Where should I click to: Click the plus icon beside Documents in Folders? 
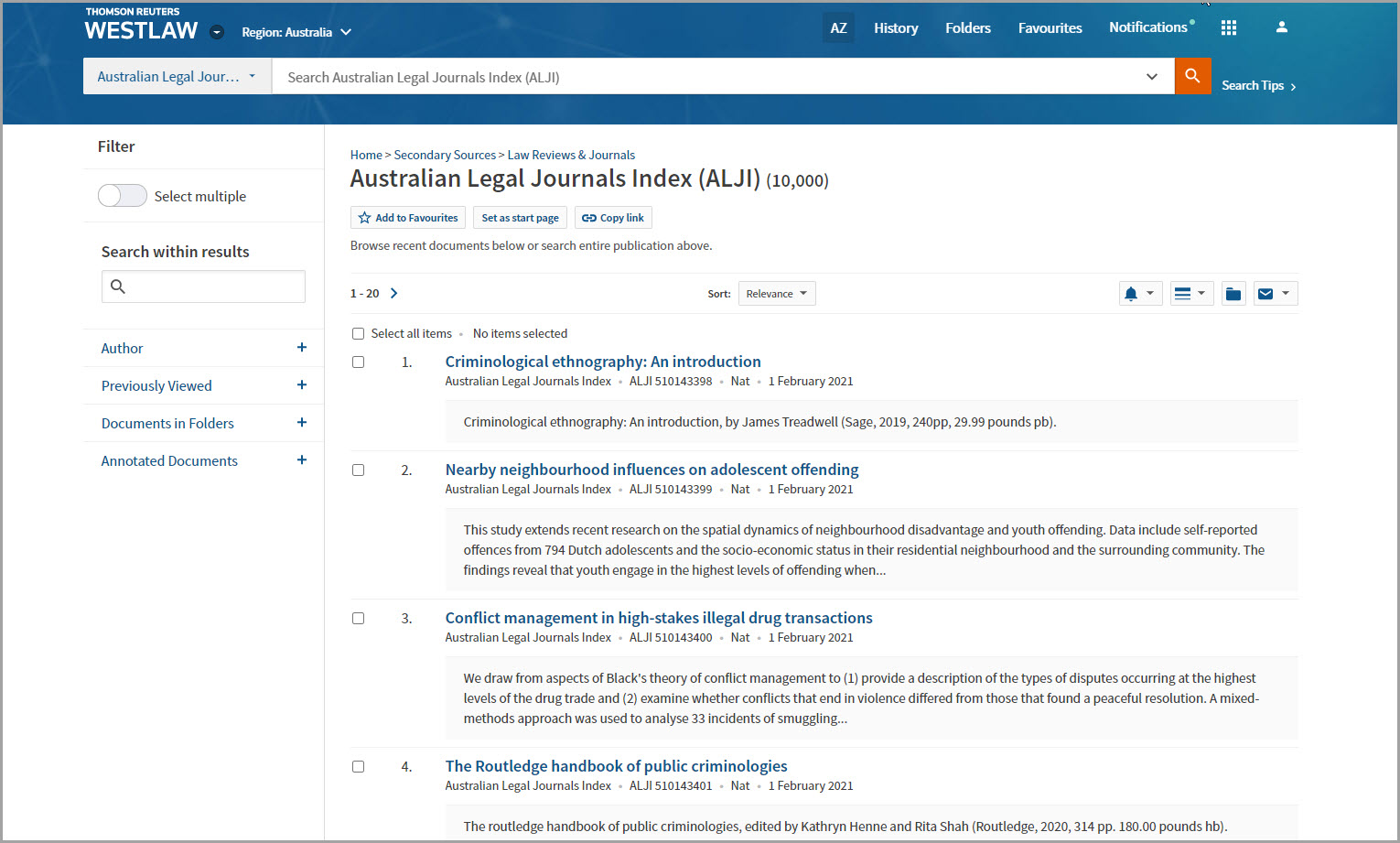(x=302, y=422)
